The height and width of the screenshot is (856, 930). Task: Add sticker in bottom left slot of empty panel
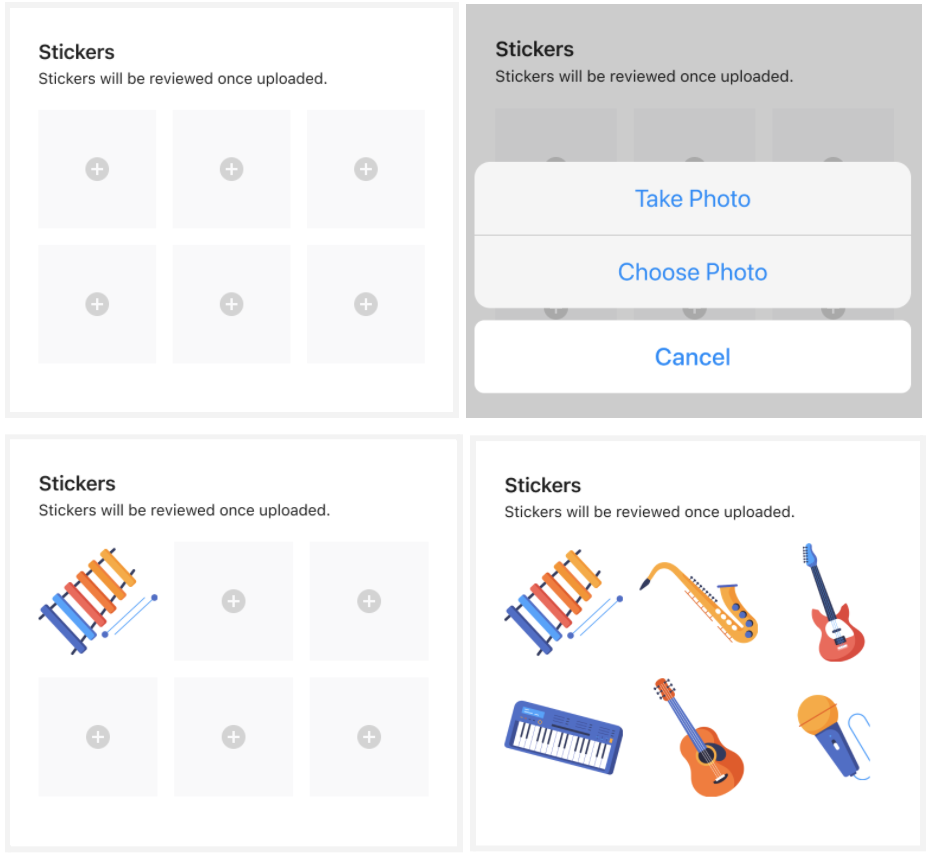pos(97,304)
